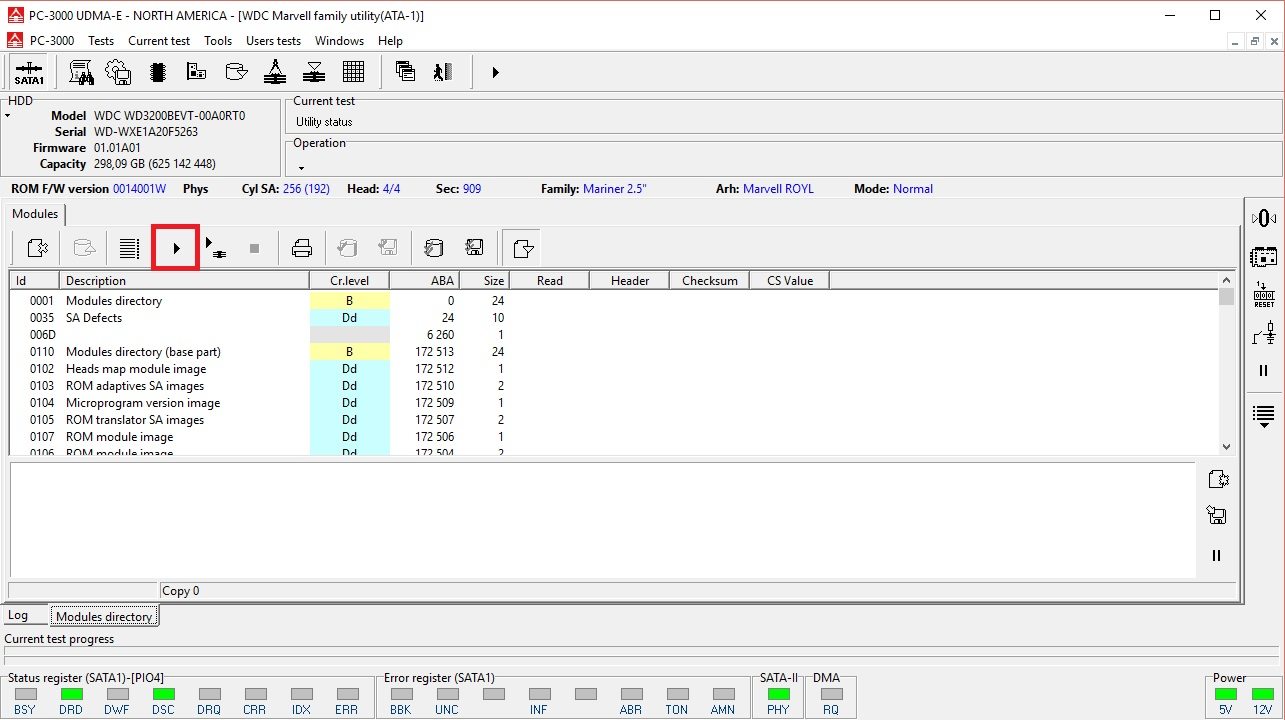The height and width of the screenshot is (720, 1285).
Task: Open the Current test menu
Action: click(159, 41)
